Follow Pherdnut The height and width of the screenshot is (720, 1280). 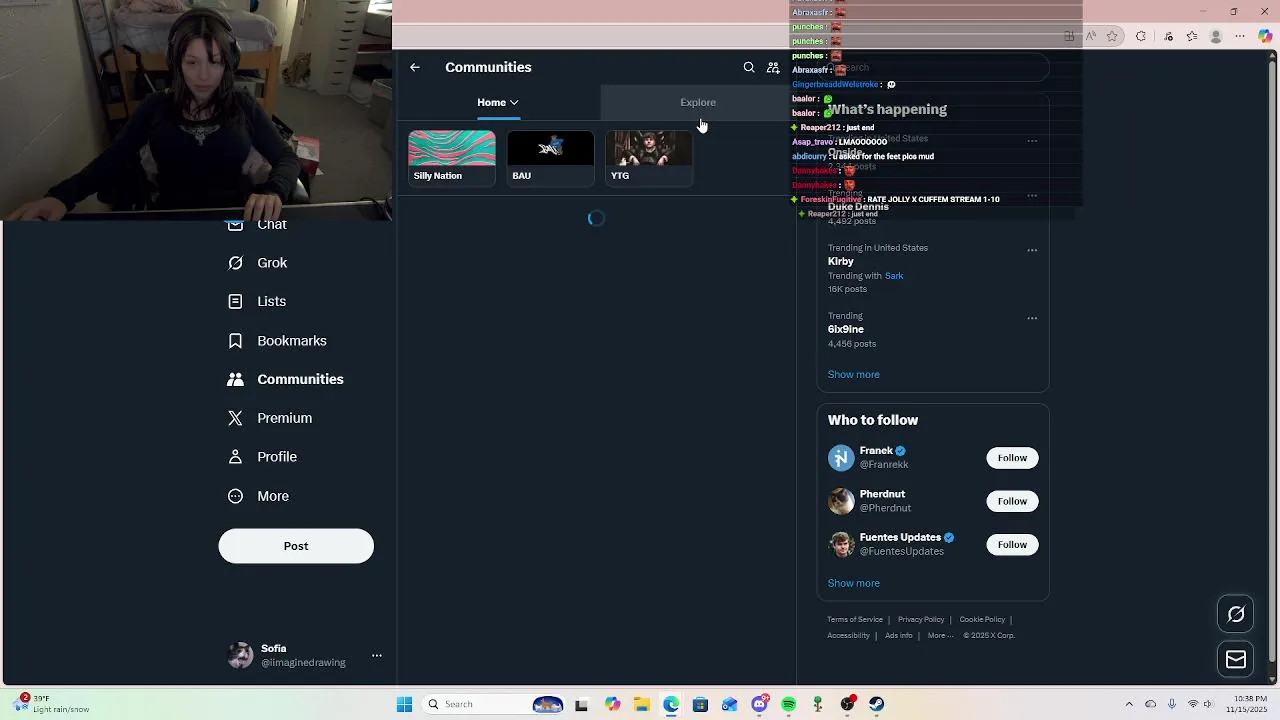1012,502
